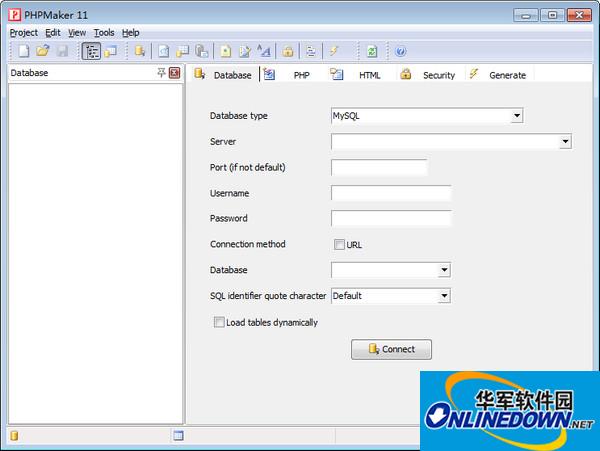The image size is (600, 451).
Task: Enable the URL connection method checkbox
Action: point(339,244)
